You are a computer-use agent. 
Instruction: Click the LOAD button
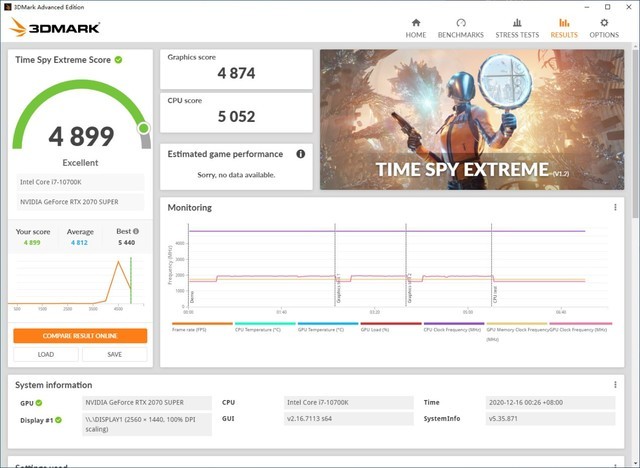[46, 354]
